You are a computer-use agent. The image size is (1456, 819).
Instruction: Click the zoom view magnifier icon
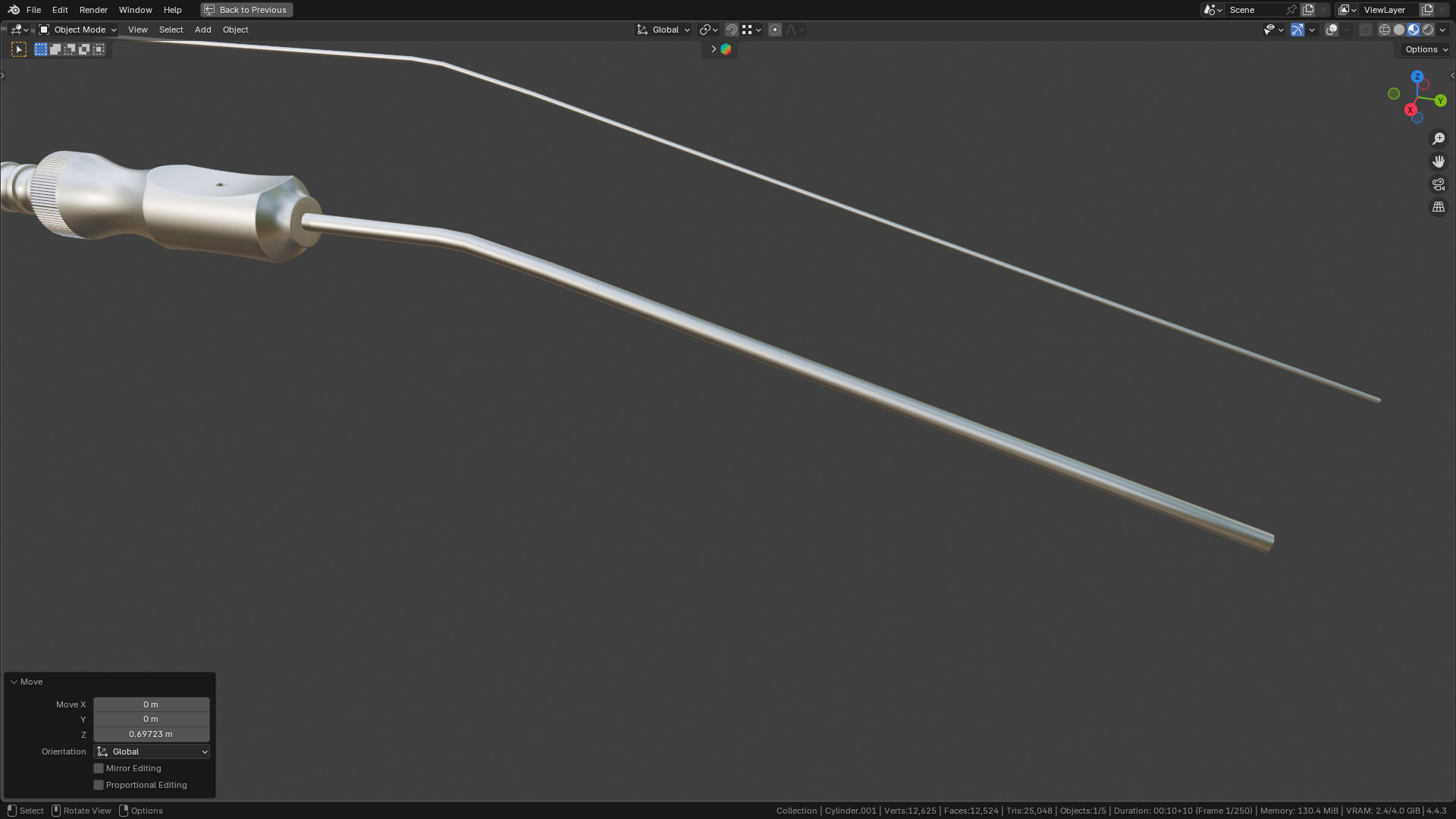(1439, 139)
